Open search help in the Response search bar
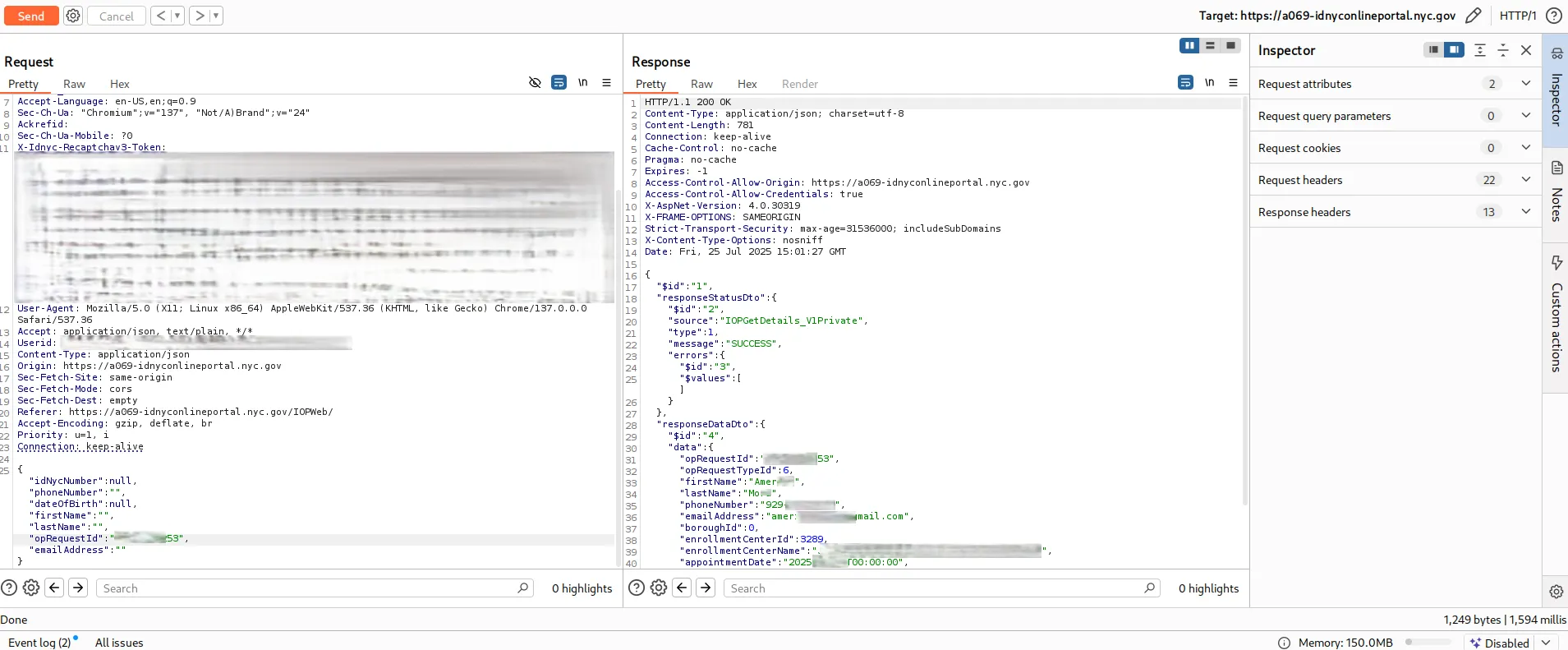Screen dimensions: 1568x650 tap(636, 588)
